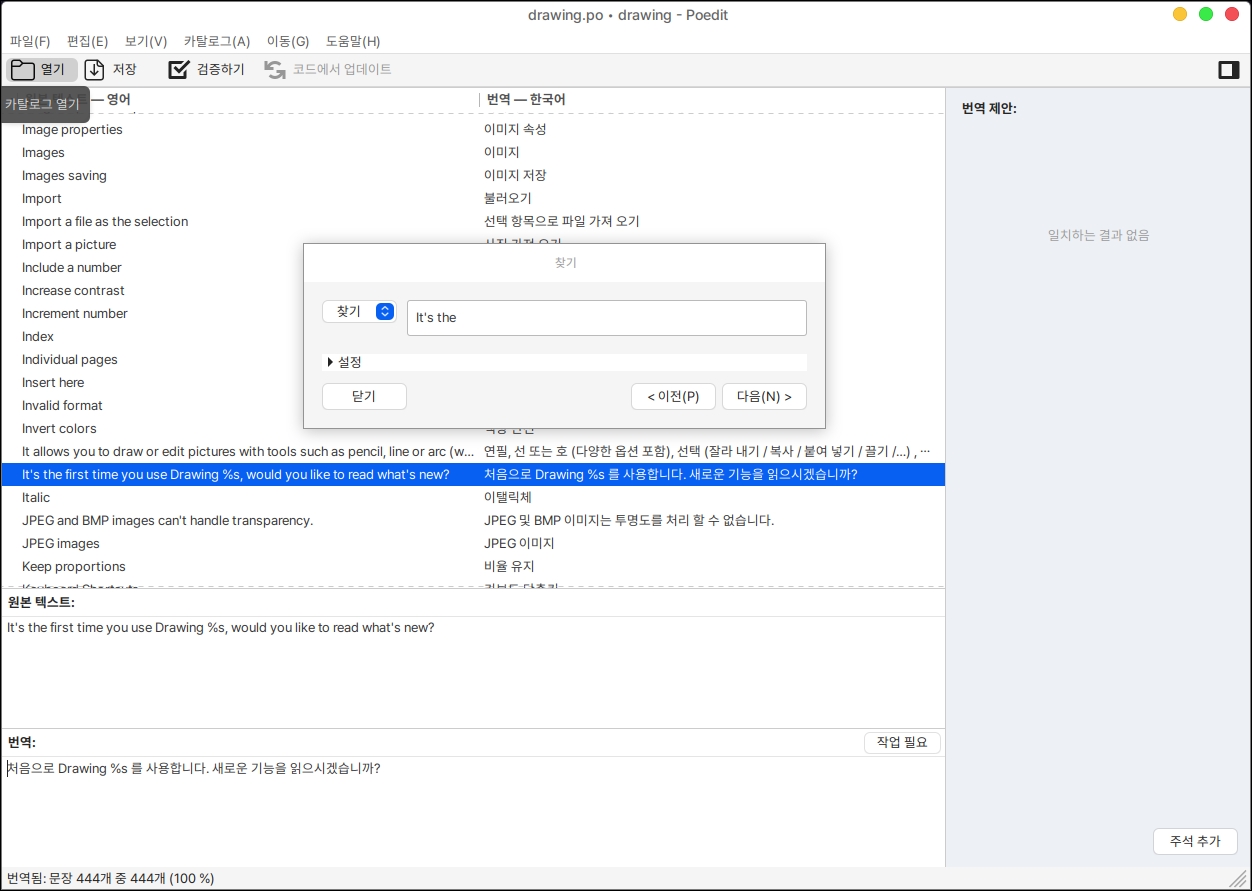
Task: Click the 주석 추가 button
Action: point(1195,841)
